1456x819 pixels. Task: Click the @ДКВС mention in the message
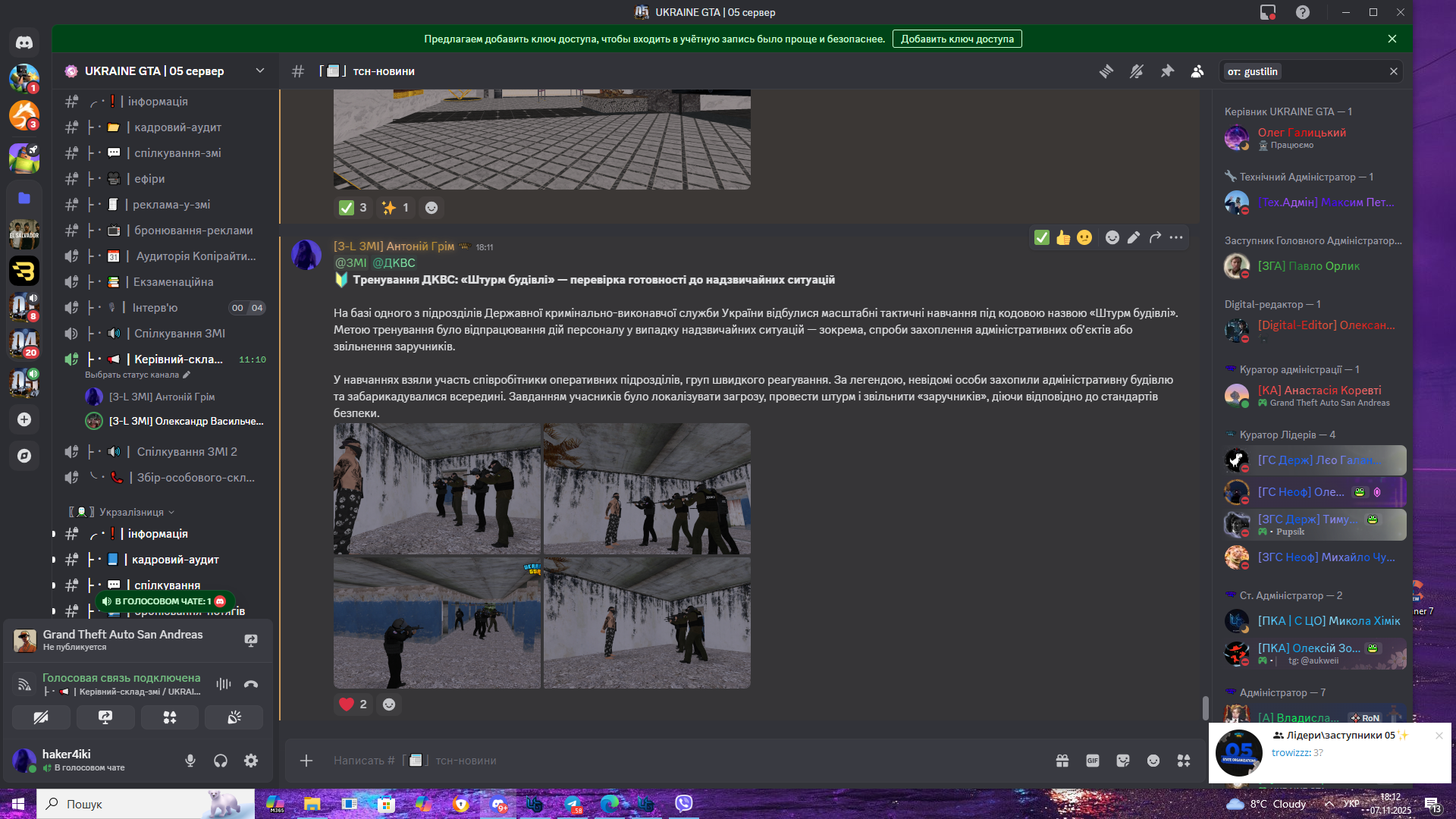394,263
